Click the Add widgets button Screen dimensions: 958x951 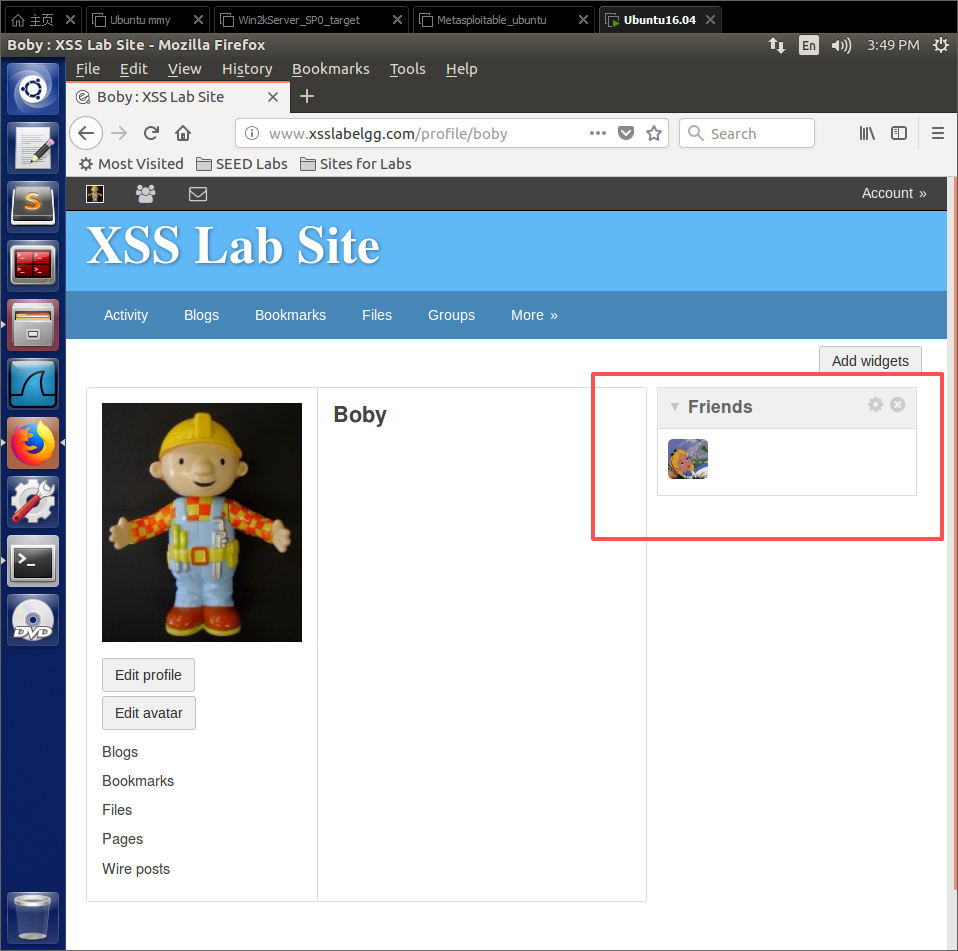point(870,360)
